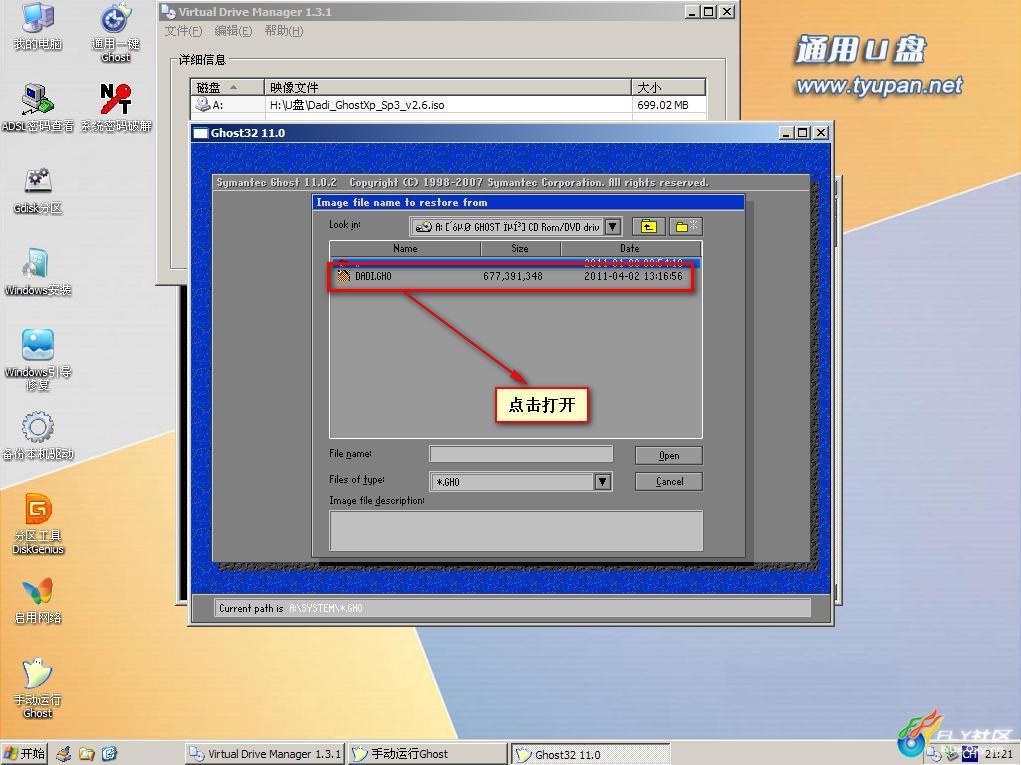Switch to 手动运行Ghost taskbar button
Screen dimensions: 1021x765
click(x=427, y=754)
